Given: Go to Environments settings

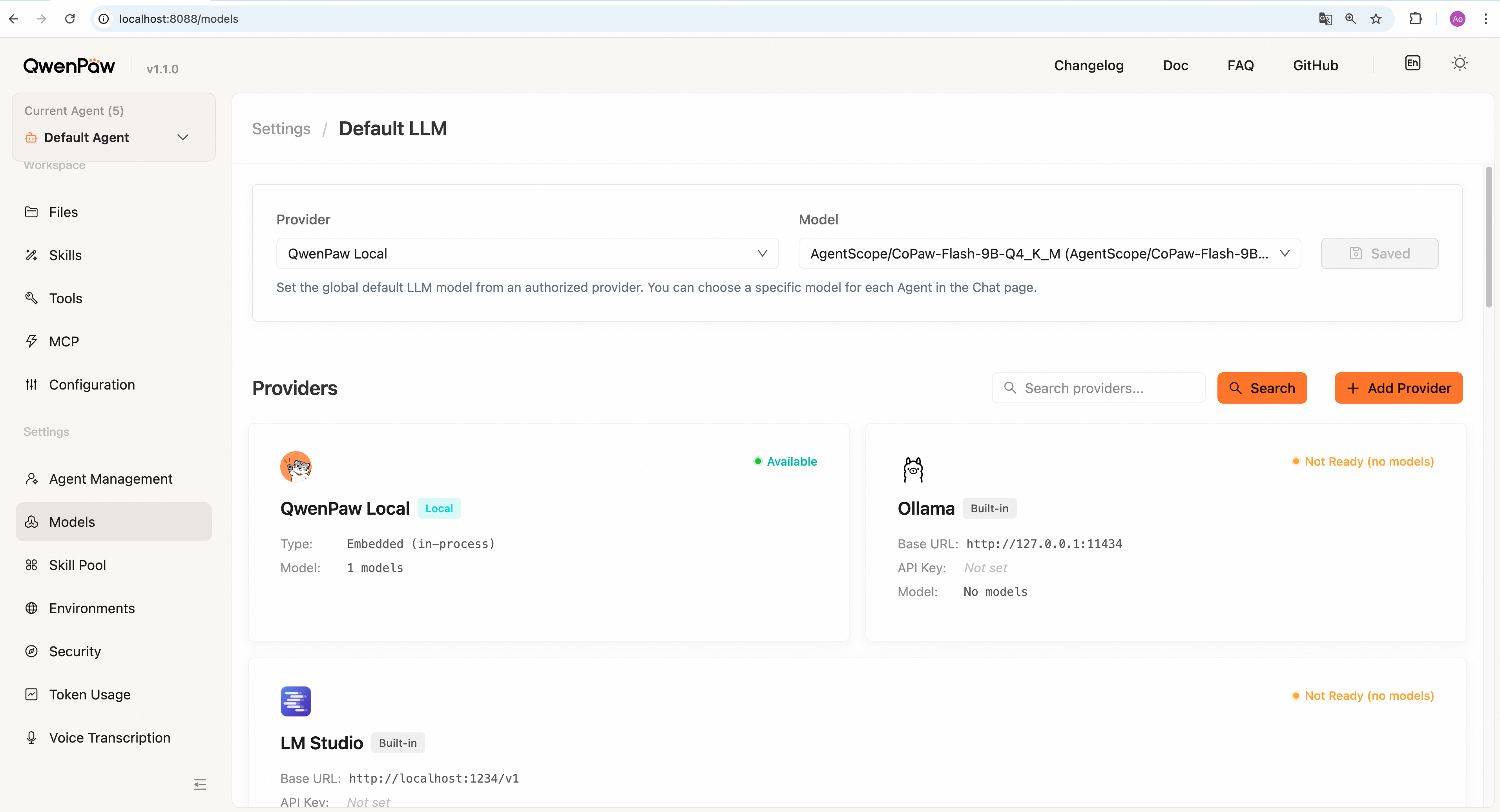Looking at the screenshot, I should (x=113, y=608).
